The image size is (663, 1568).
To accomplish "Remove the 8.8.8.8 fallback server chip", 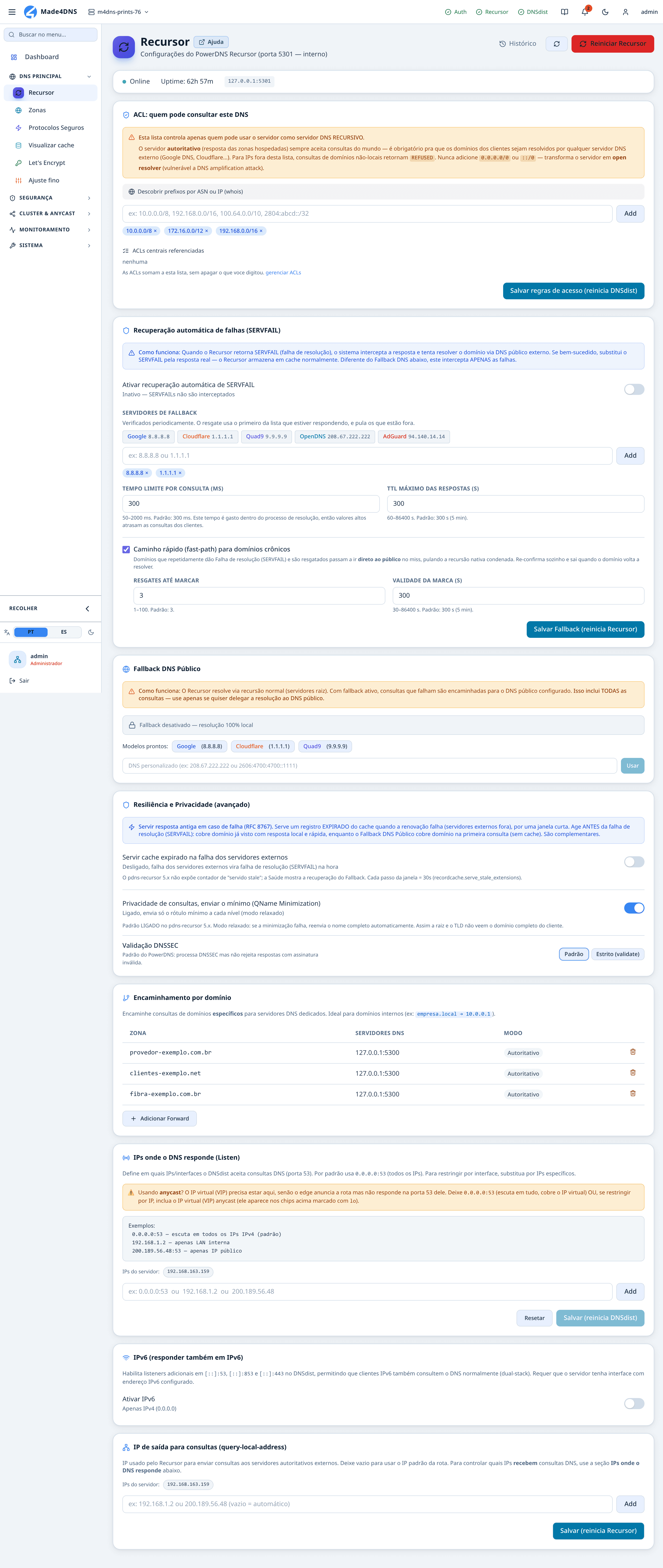I will click(147, 473).
